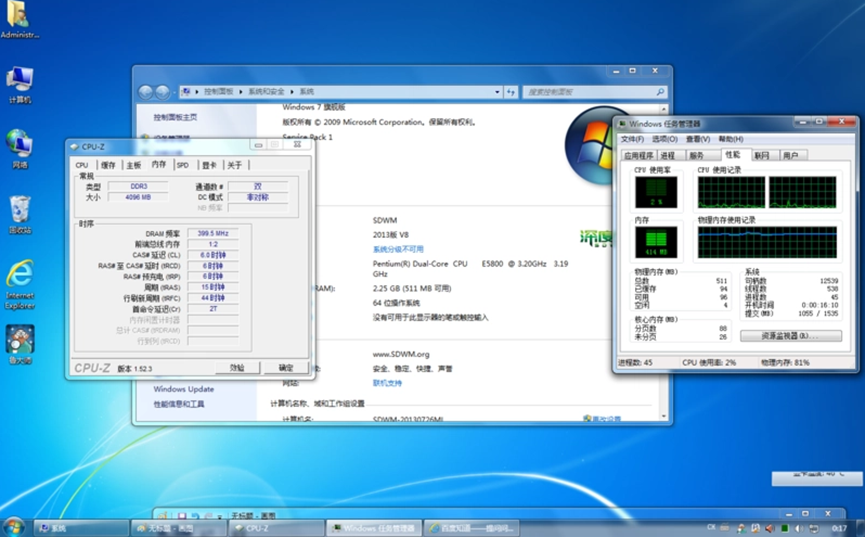The width and height of the screenshot is (865, 537).
Task: Select the 内存 tab in CPU-Z
Action: 159,164
